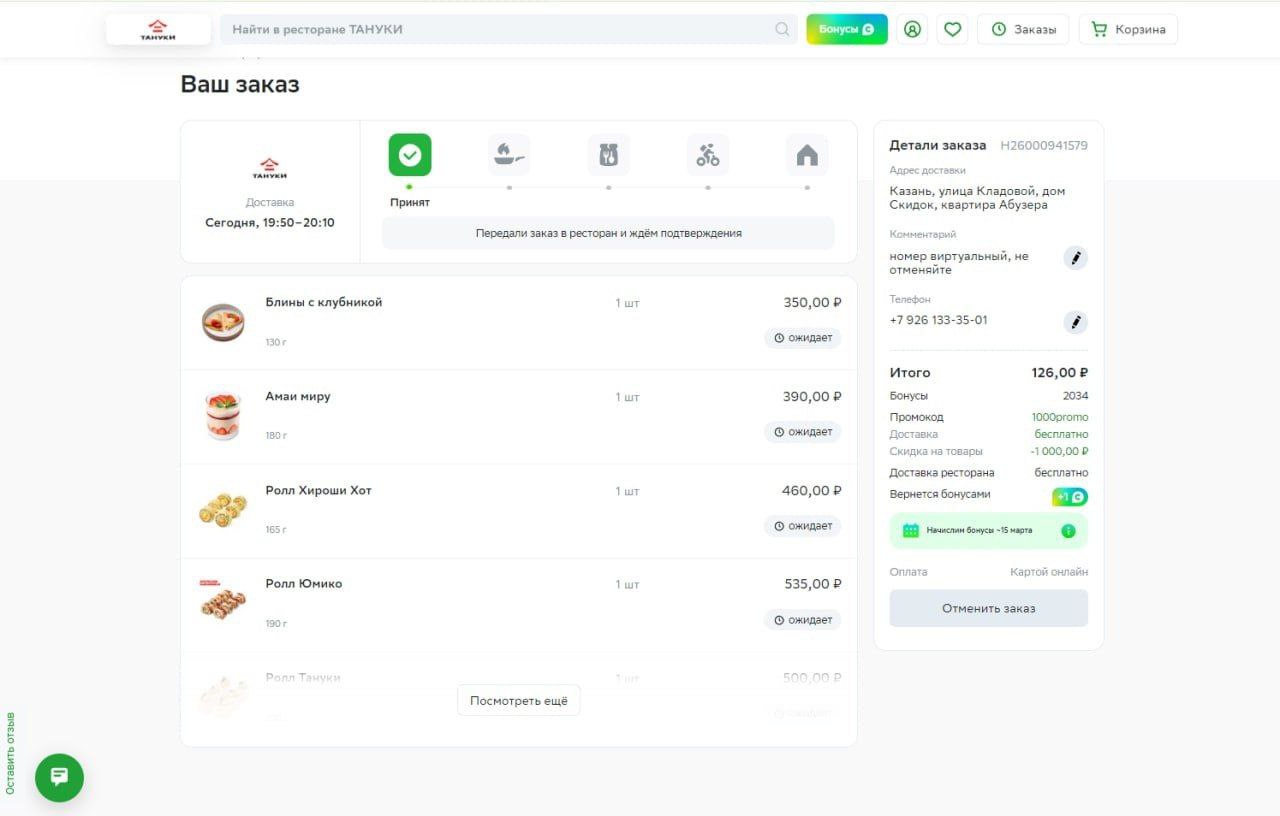Click the Блины с клубникой thumbnail
1280x816 pixels.
coord(223,322)
